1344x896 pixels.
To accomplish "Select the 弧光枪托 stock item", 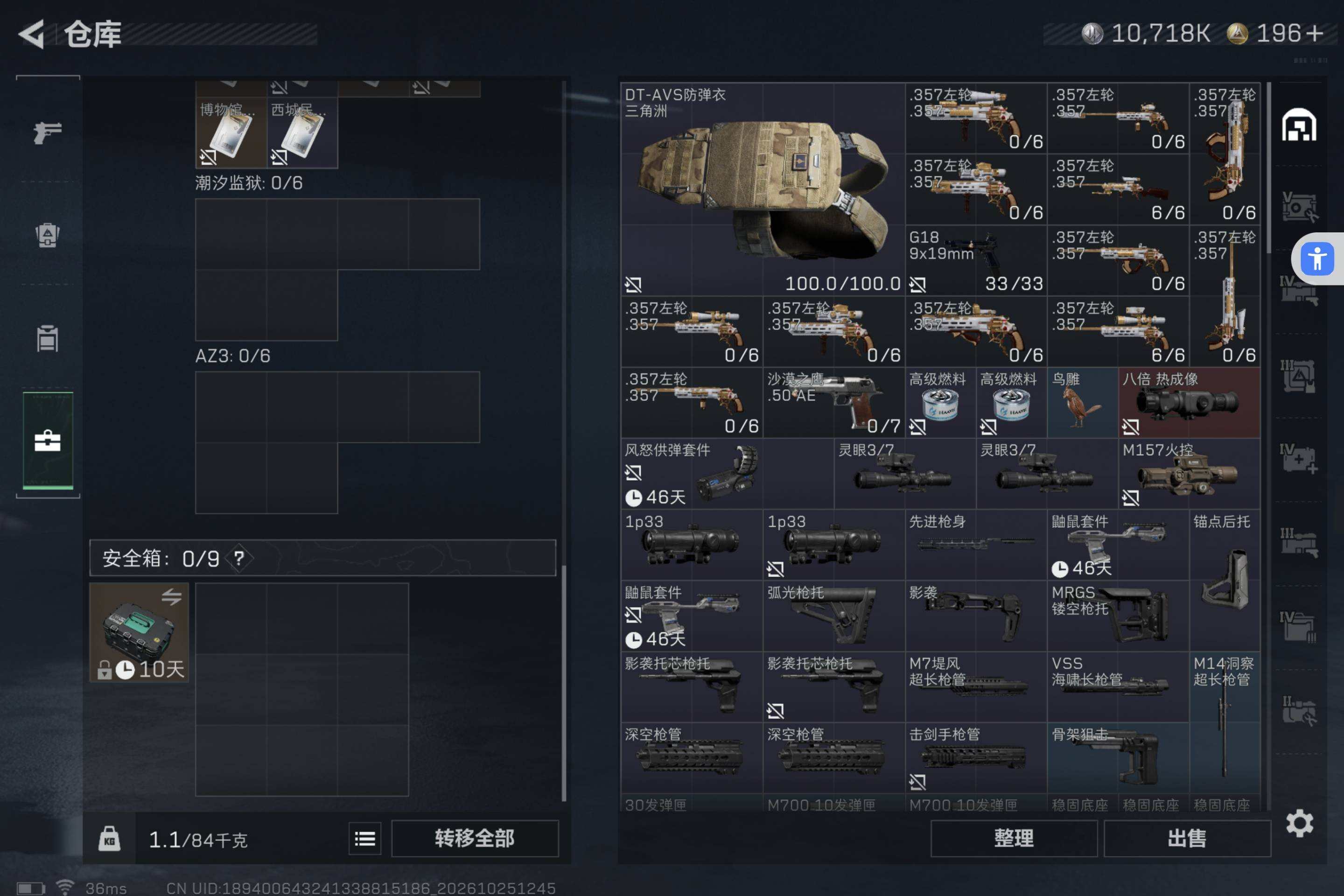I will pos(834,616).
